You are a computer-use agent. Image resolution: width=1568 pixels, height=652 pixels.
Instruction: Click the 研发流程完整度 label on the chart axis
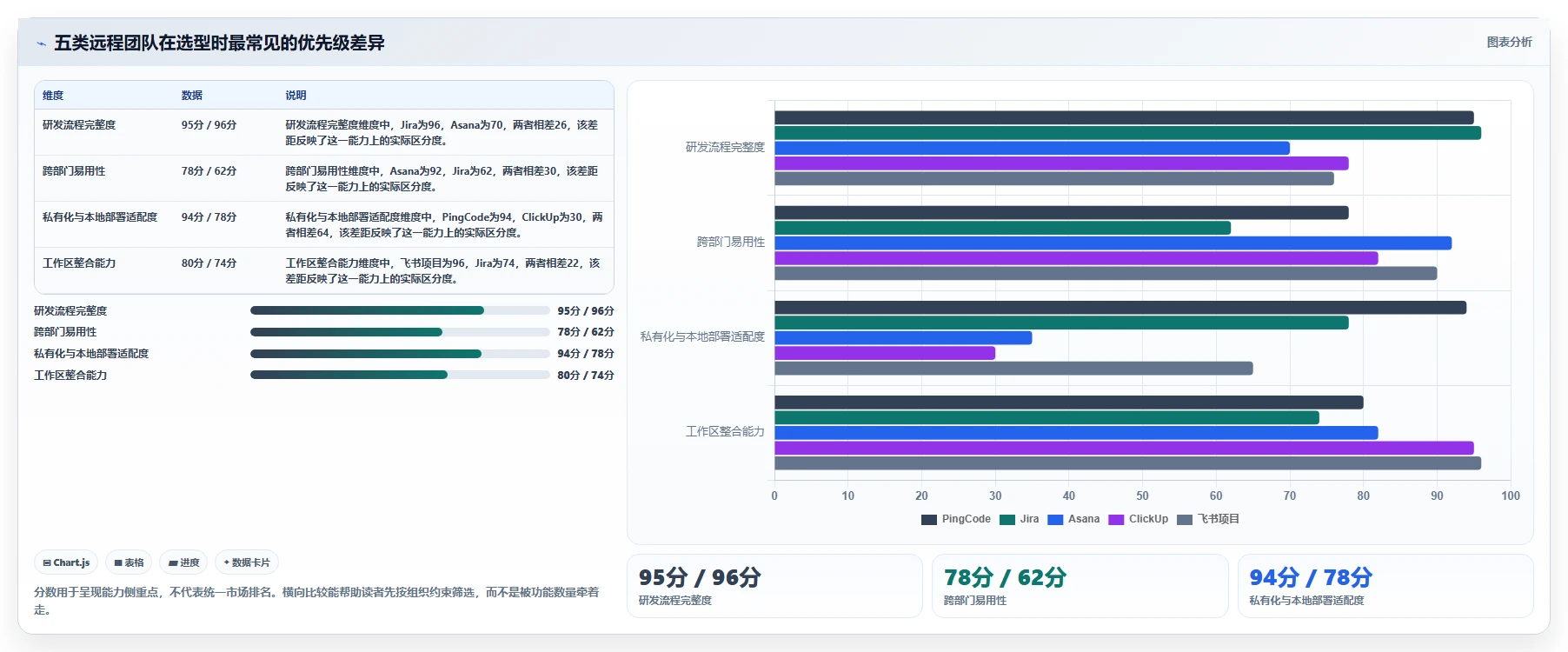725,148
